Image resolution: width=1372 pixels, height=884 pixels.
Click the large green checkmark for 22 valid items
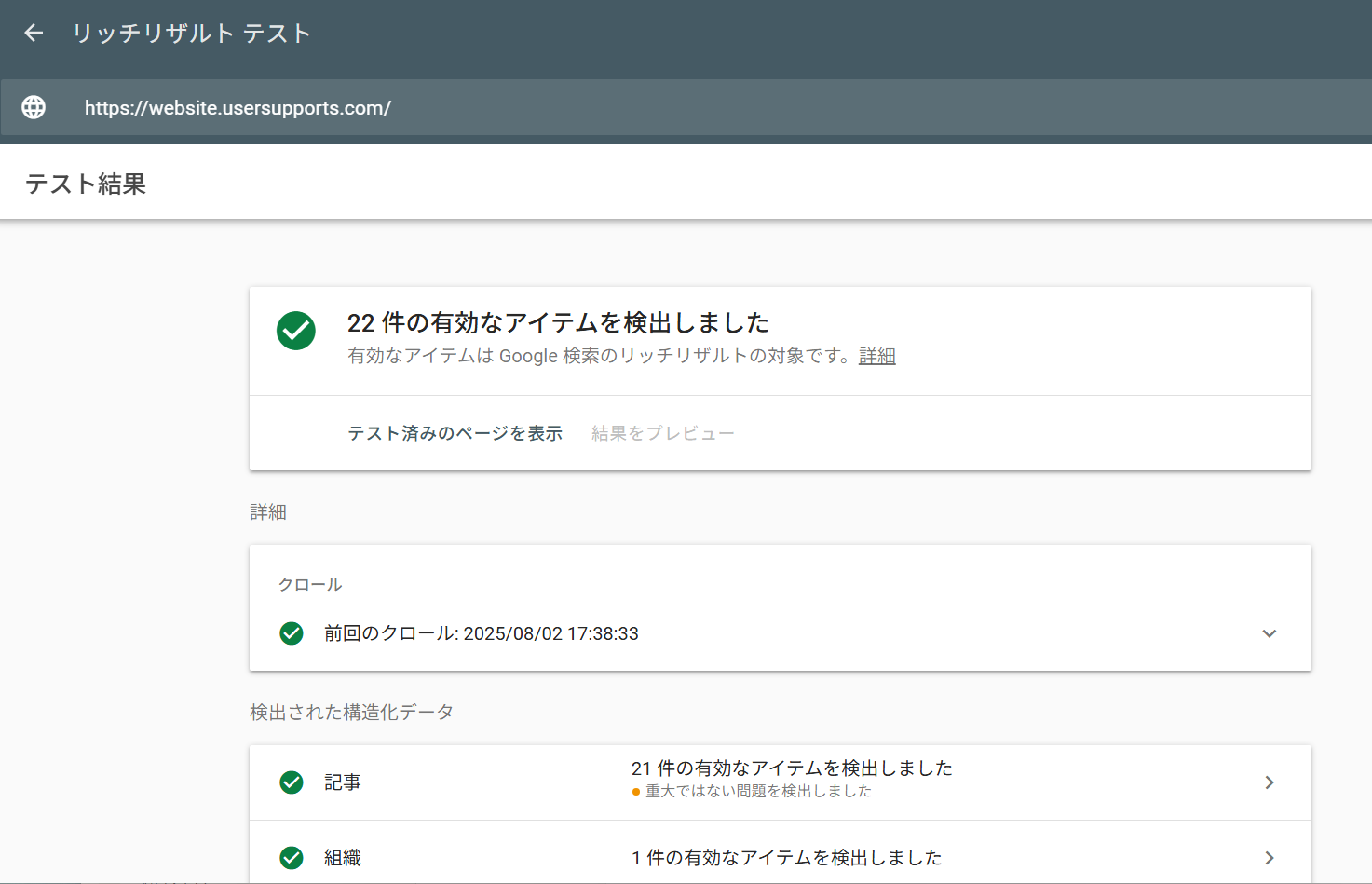point(296,331)
